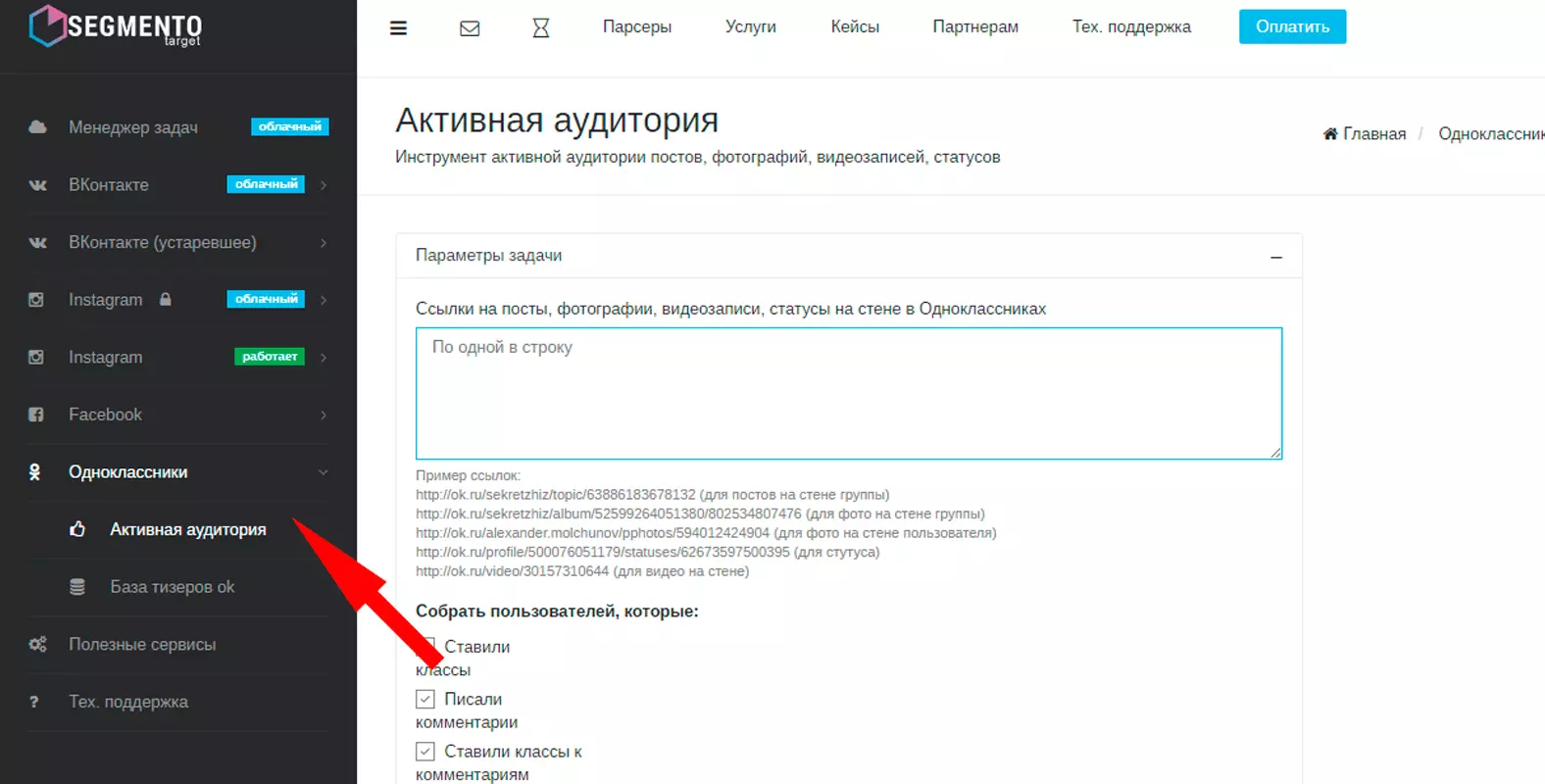Image resolution: width=1545 pixels, height=784 pixels.
Task: Click thumbs-up icon beside Активная аудитория
Action: (x=77, y=529)
